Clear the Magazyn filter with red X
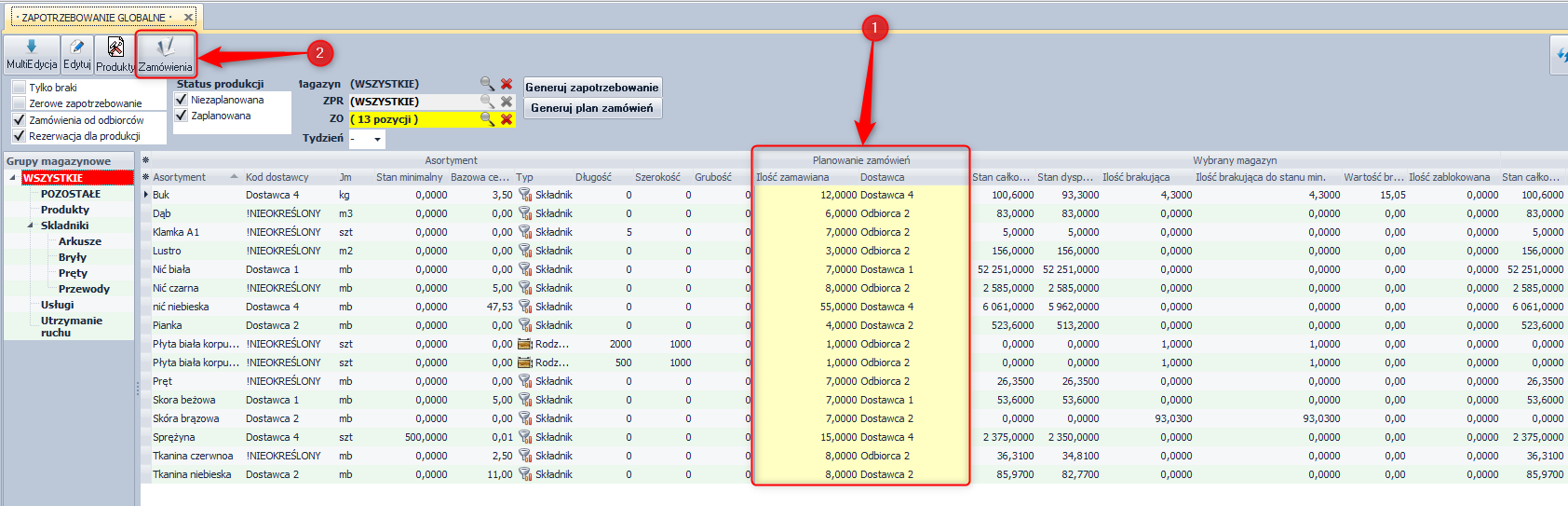The height and width of the screenshot is (506, 1568). point(507,84)
